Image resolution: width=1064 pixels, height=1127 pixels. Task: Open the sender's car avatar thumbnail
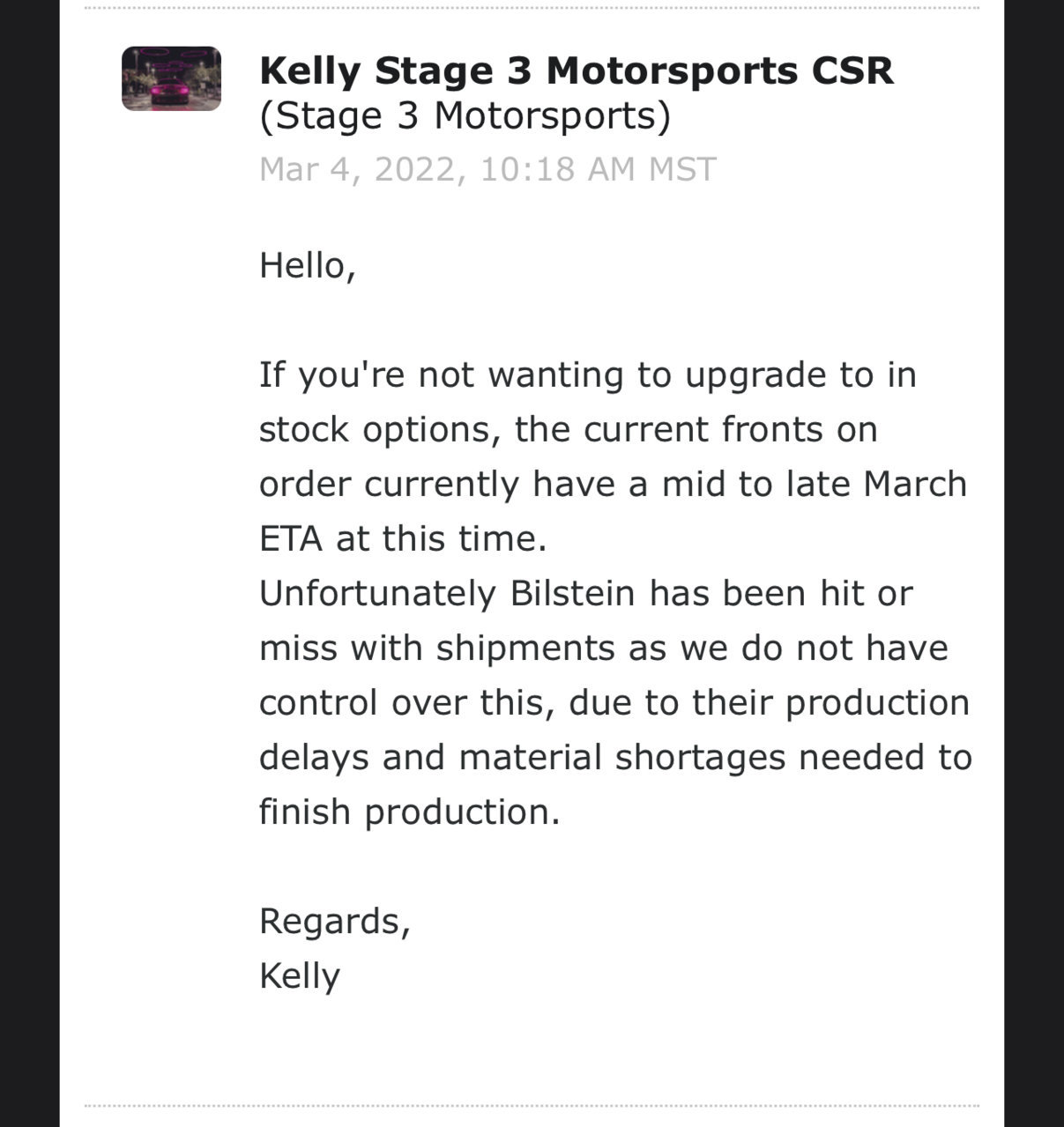[x=171, y=78]
